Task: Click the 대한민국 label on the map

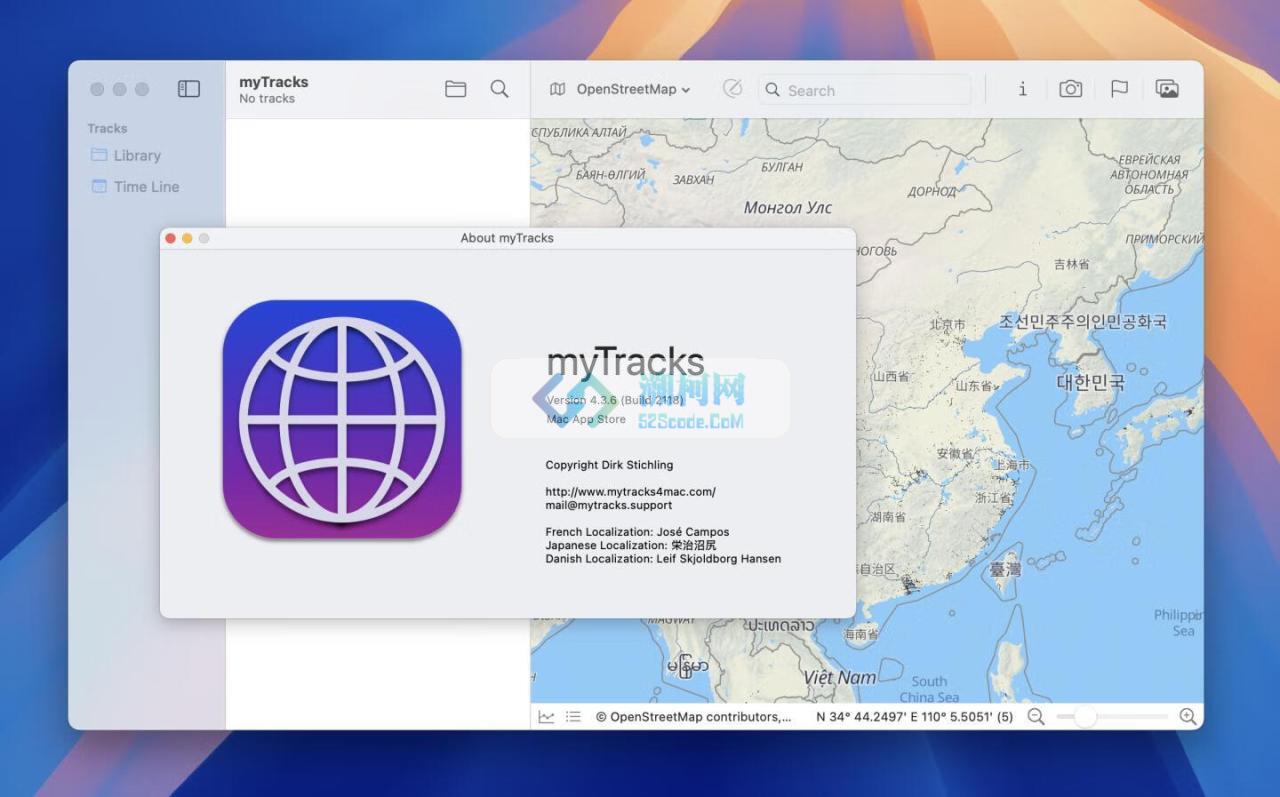Action: [x=1090, y=381]
